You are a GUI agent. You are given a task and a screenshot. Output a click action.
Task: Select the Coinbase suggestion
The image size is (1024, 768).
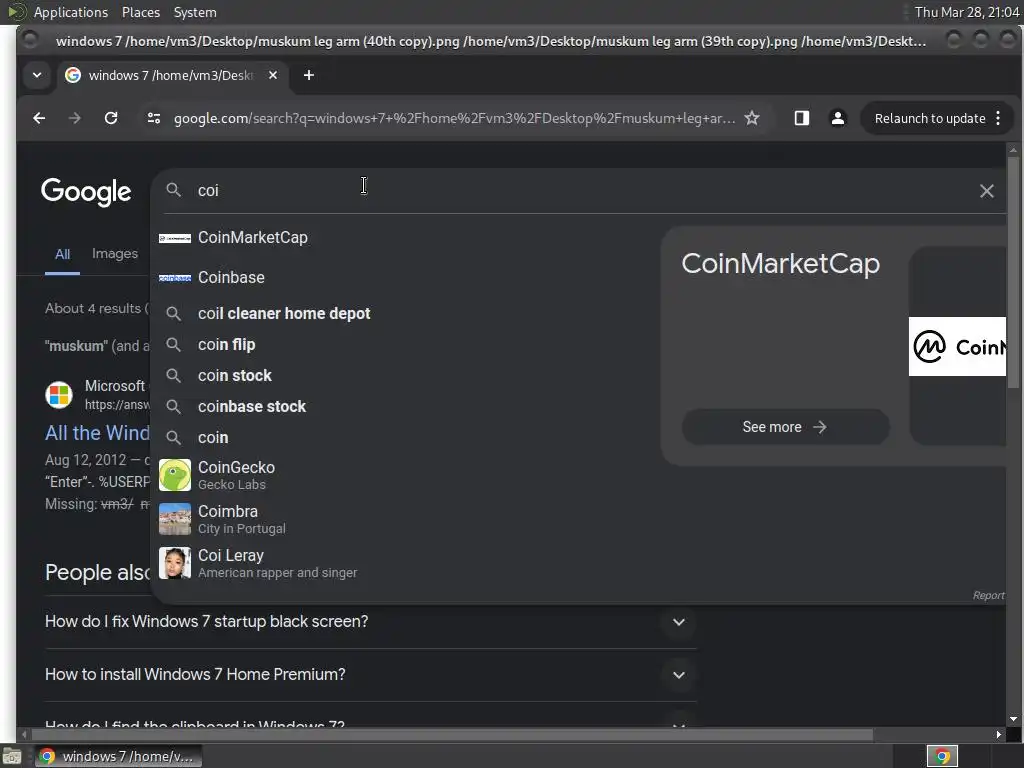pyautogui.click(x=405, y=278)
